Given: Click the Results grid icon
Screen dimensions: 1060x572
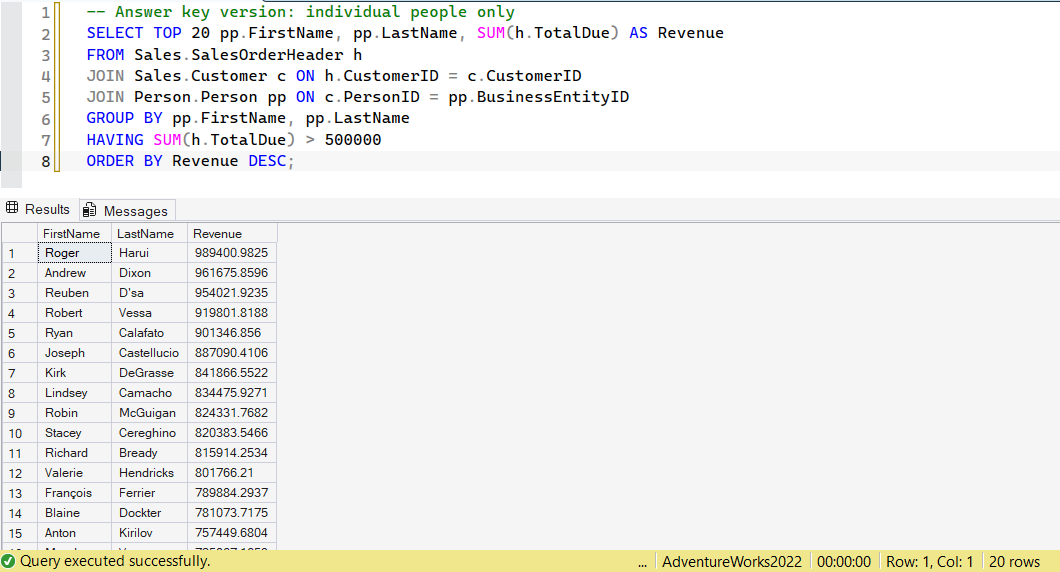Looking at the screenshot, I should [x=12, y=208].
